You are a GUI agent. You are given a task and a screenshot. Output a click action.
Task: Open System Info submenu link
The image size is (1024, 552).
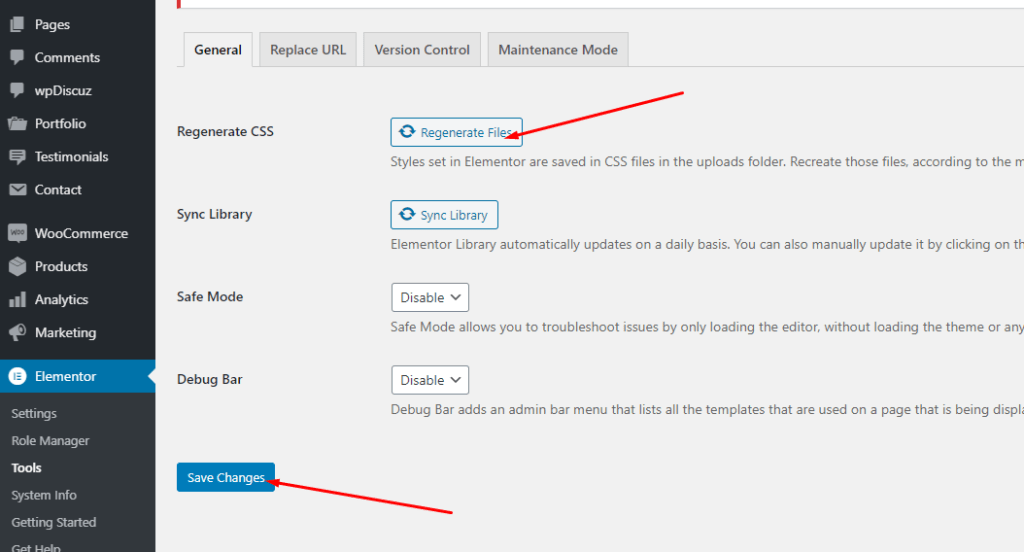click(44, 495)
